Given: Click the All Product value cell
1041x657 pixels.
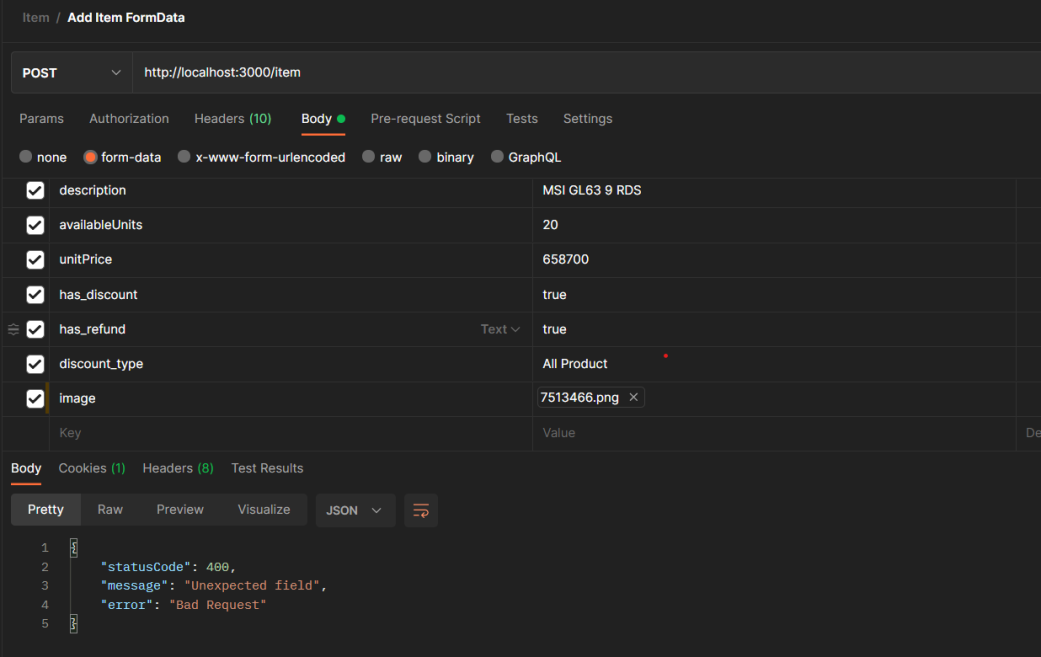Looking at the screenshot, I should (x=774, y=364).
